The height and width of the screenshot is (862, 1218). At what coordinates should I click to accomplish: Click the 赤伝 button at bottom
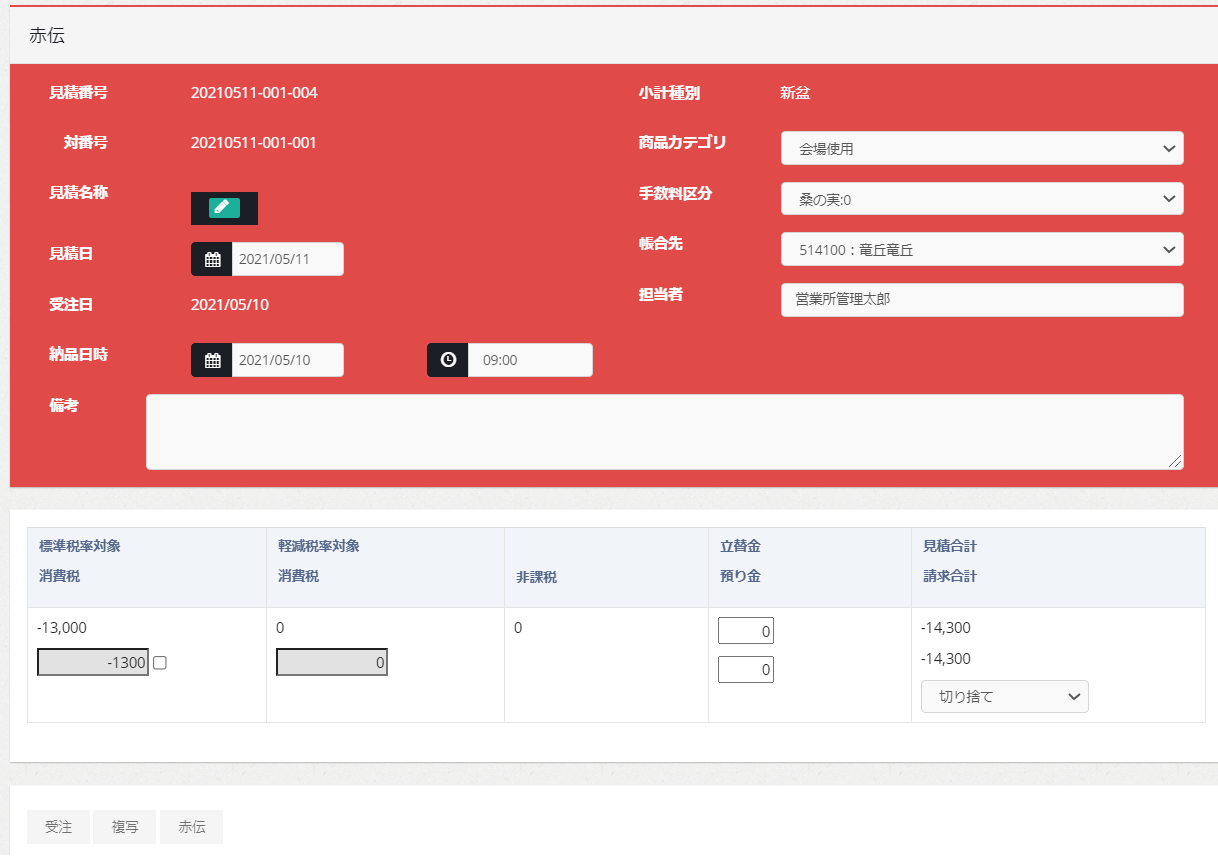click(x=191, y=827)
